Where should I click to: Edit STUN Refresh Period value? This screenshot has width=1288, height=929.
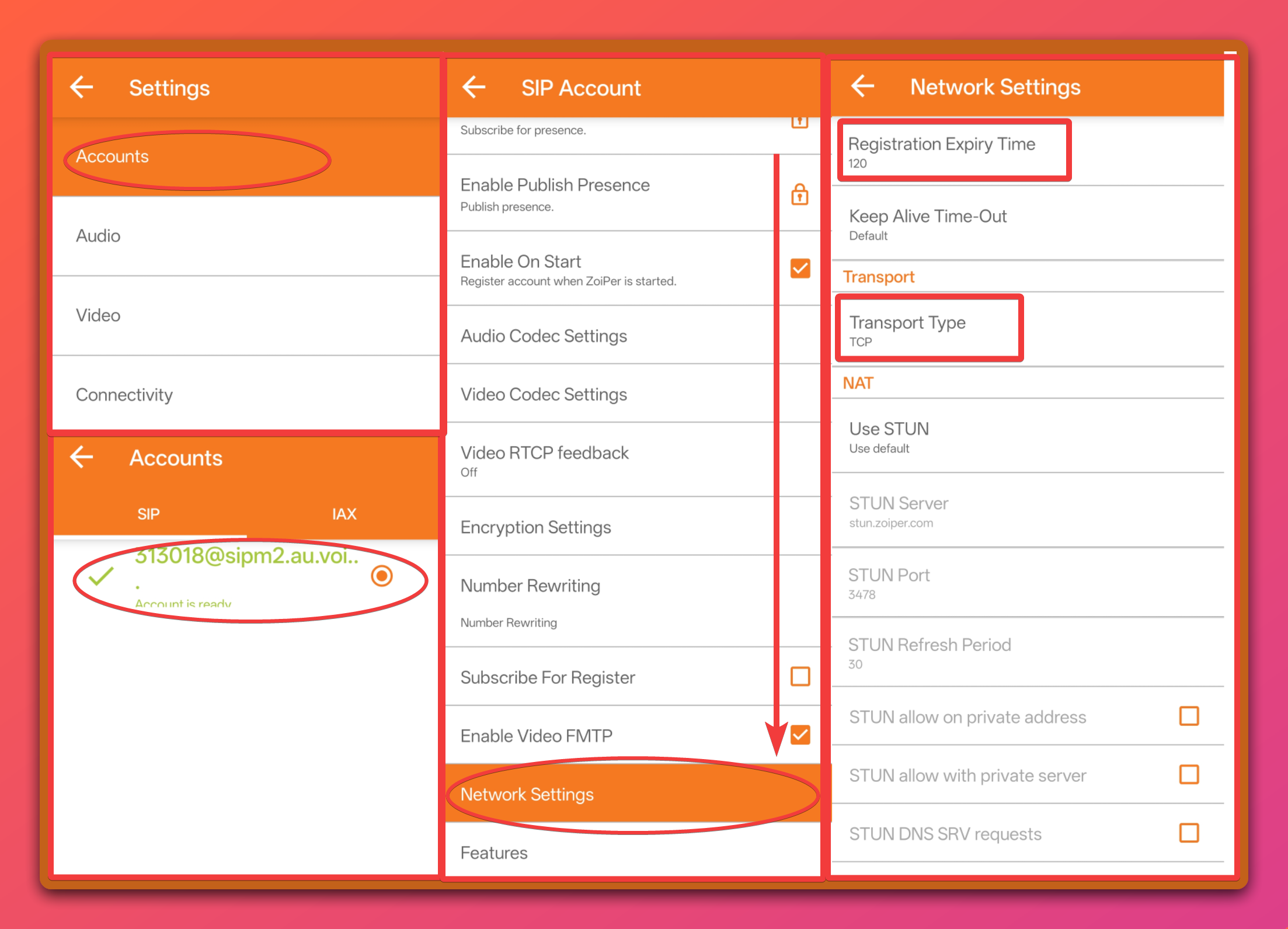(x=1028, y=652)
